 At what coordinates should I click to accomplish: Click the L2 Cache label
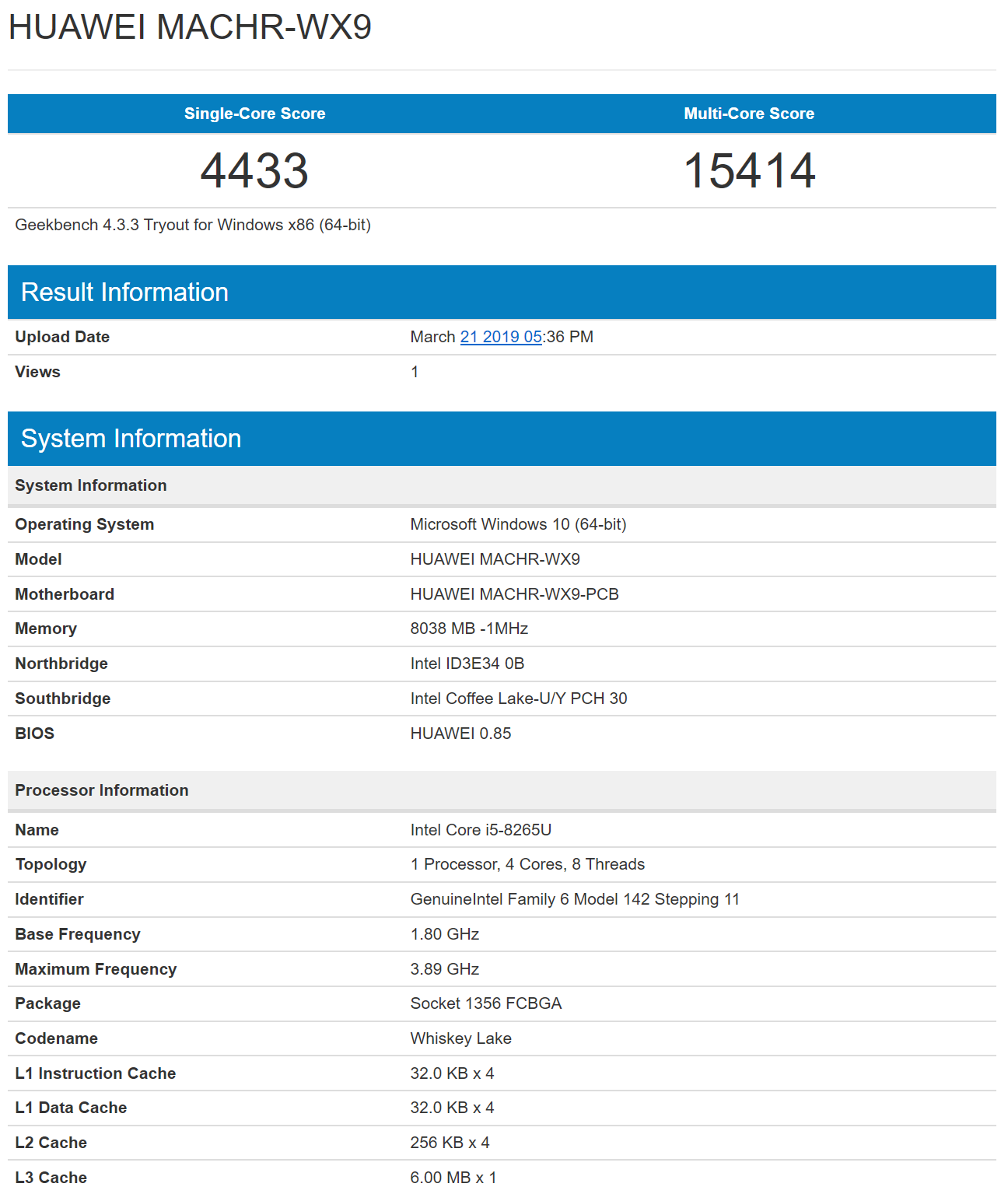[51, 1143]
